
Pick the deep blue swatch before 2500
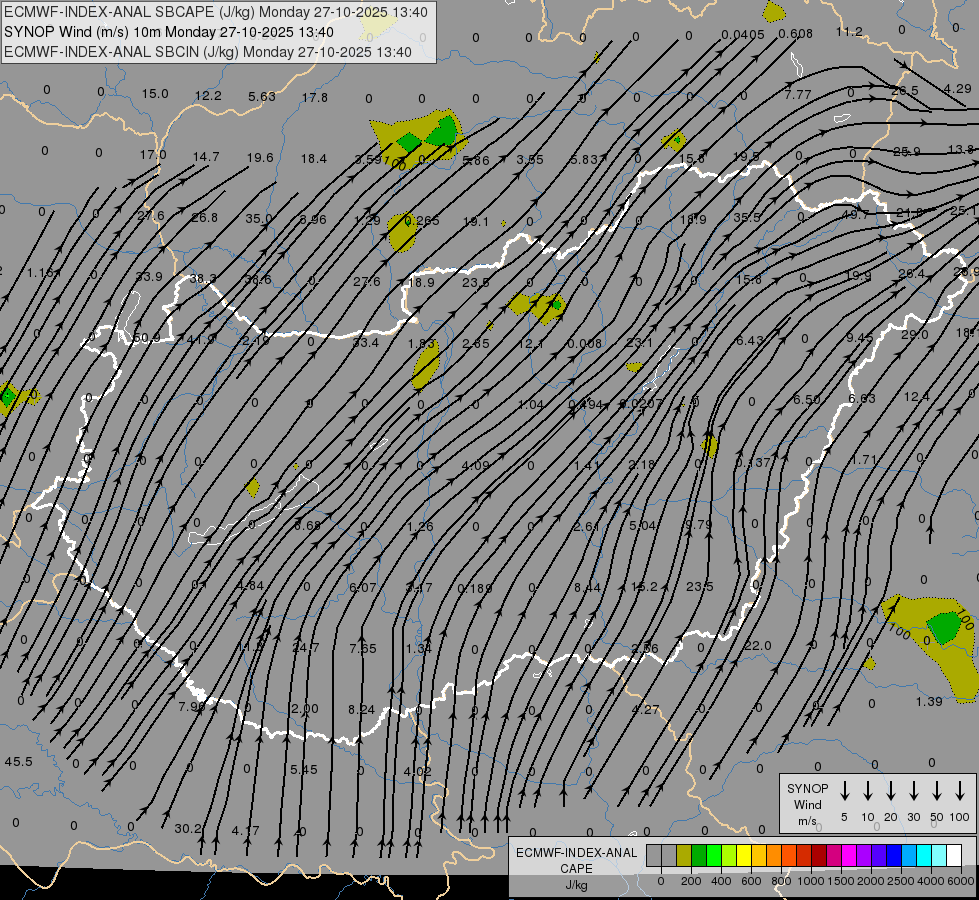tap(893, 855)
